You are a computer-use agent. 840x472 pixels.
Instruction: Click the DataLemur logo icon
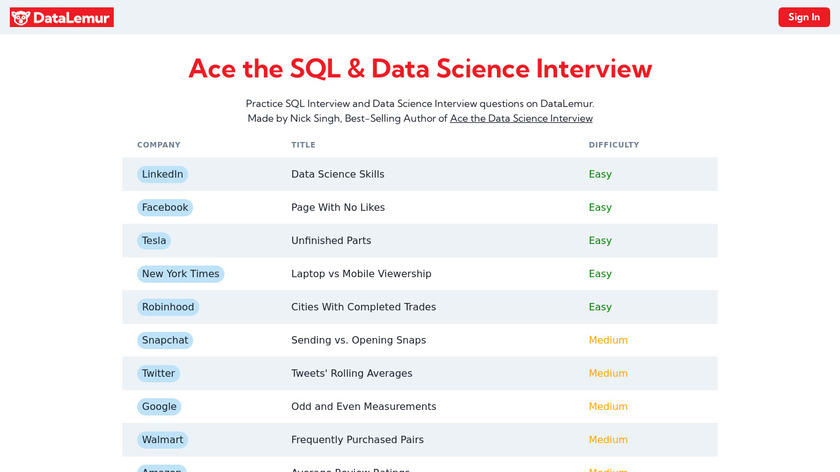pos(22,17)
